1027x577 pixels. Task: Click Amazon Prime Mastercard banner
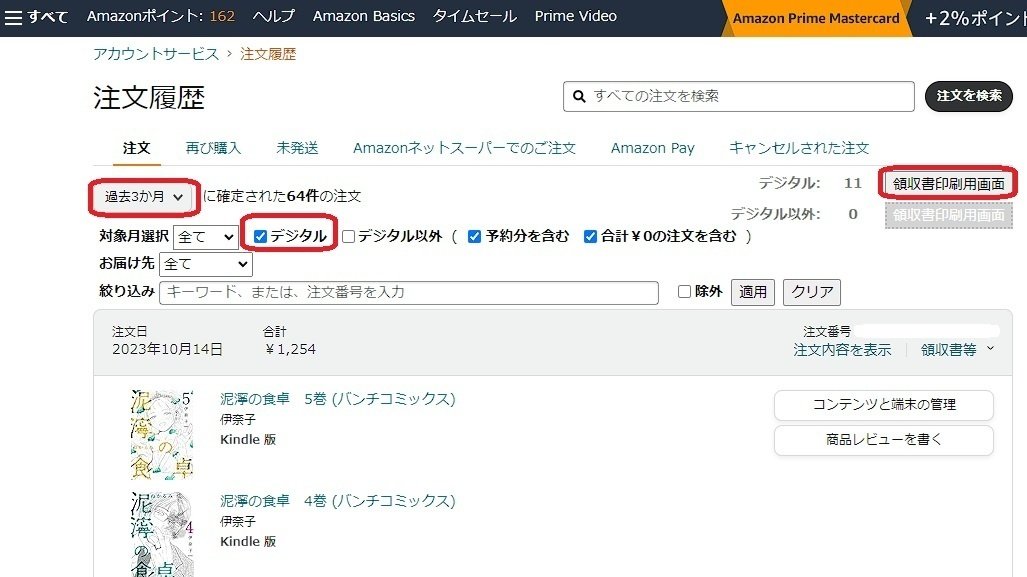coord(816,18)
